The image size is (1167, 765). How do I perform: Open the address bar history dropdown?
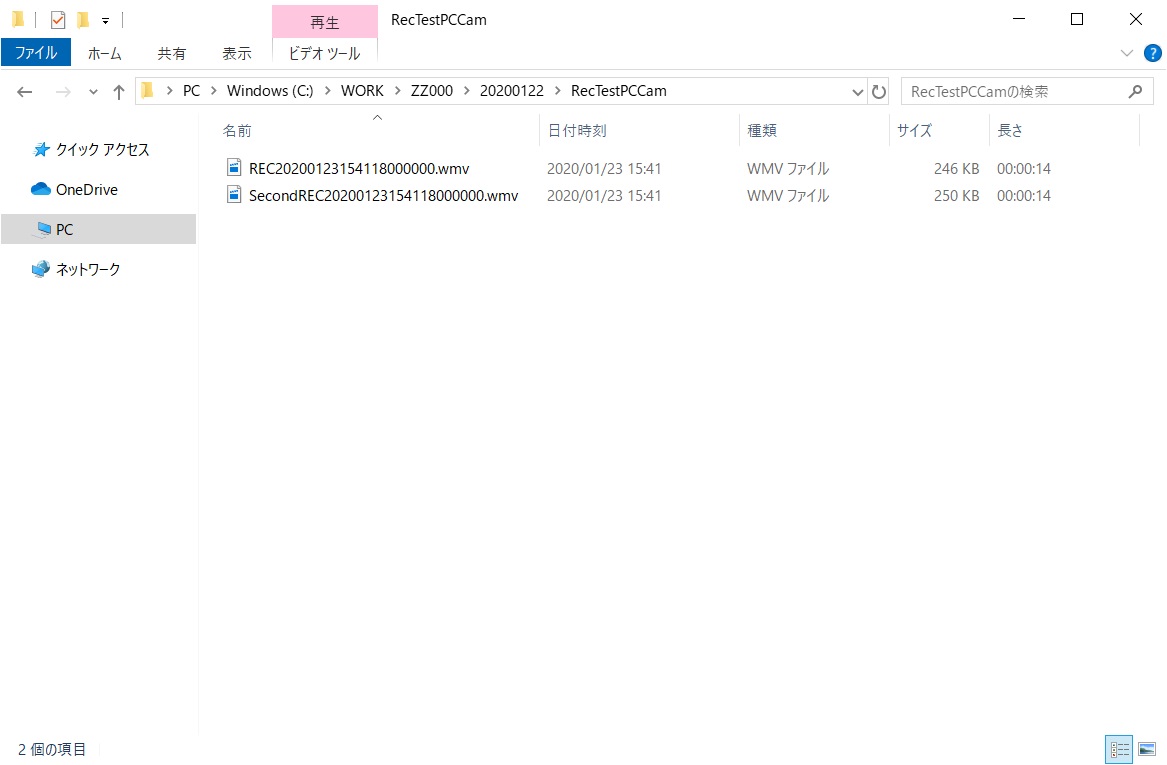click(857, 92)
